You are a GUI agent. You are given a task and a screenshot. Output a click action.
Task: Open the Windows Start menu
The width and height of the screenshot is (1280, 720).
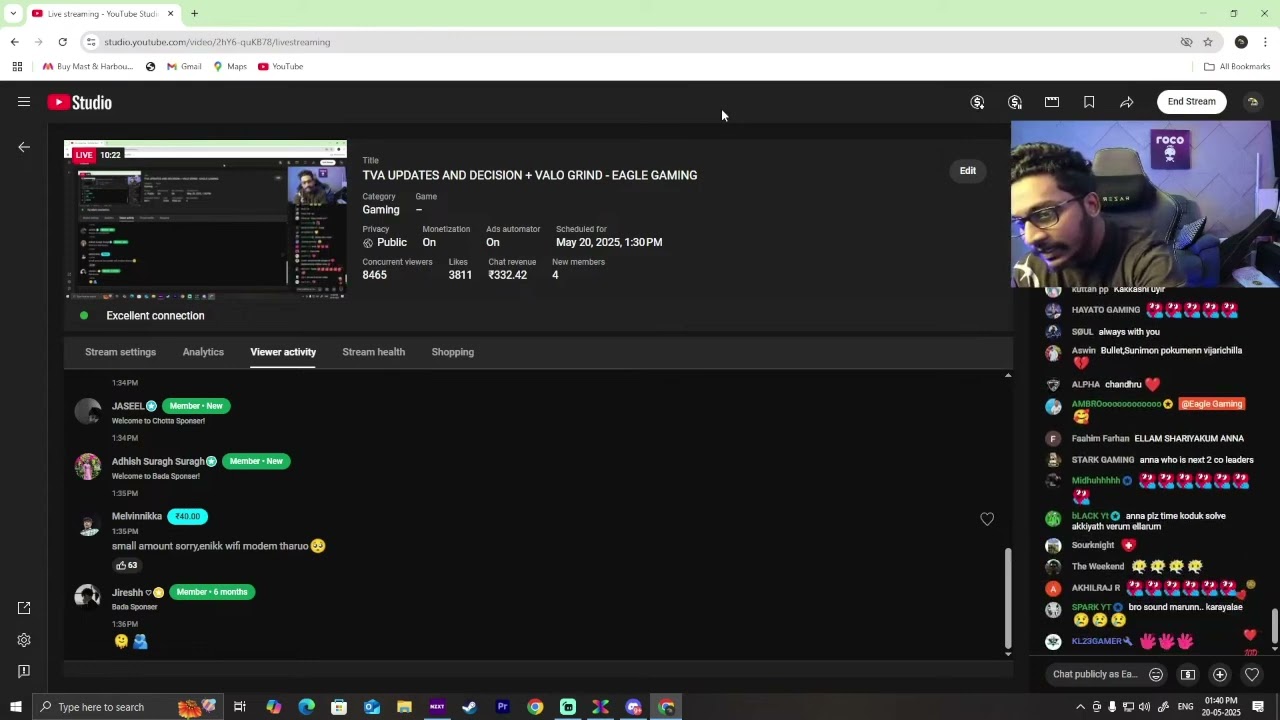(x=15, y=707)
